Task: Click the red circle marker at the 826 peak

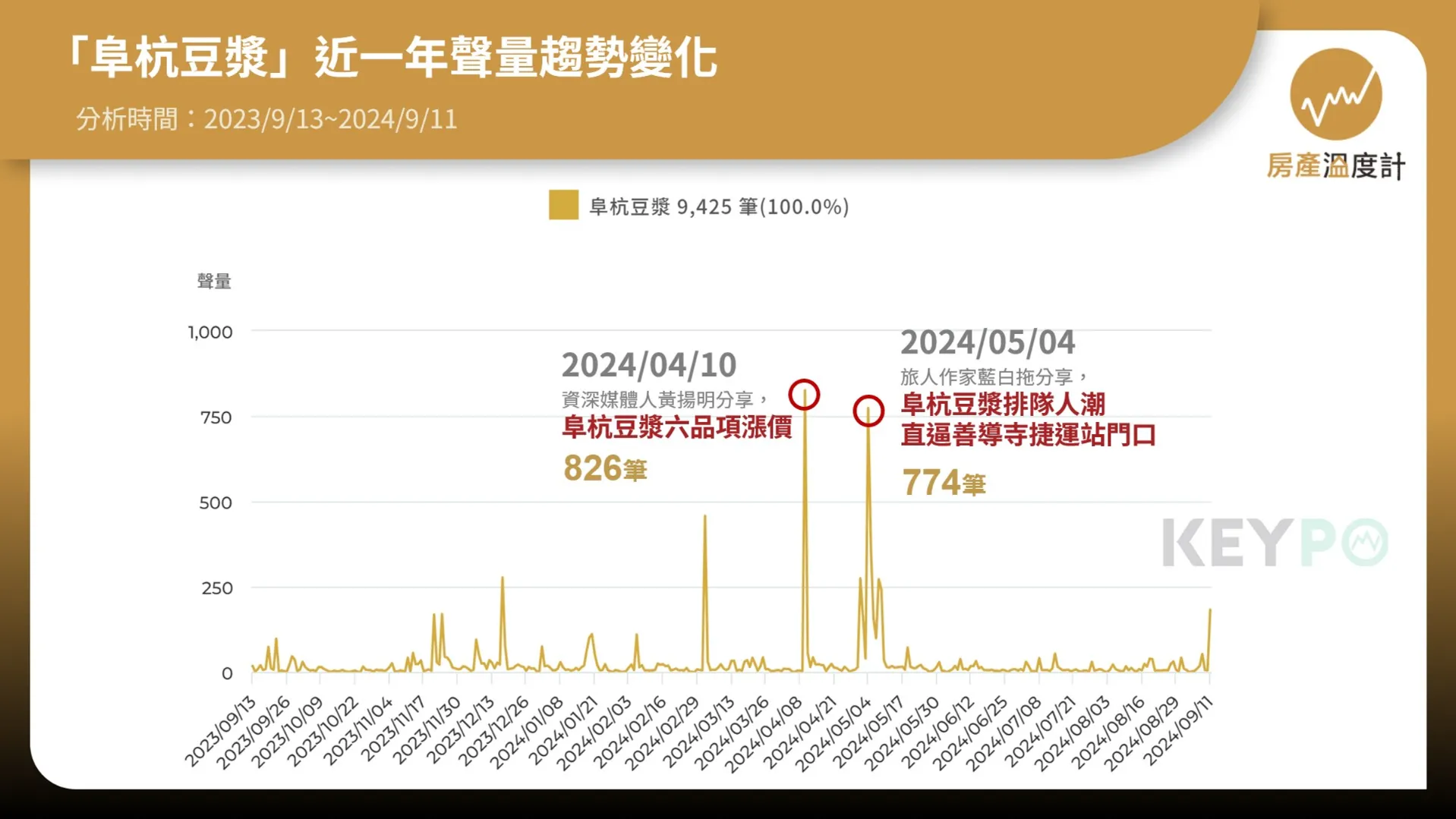Action: click(x=804, y=395)
